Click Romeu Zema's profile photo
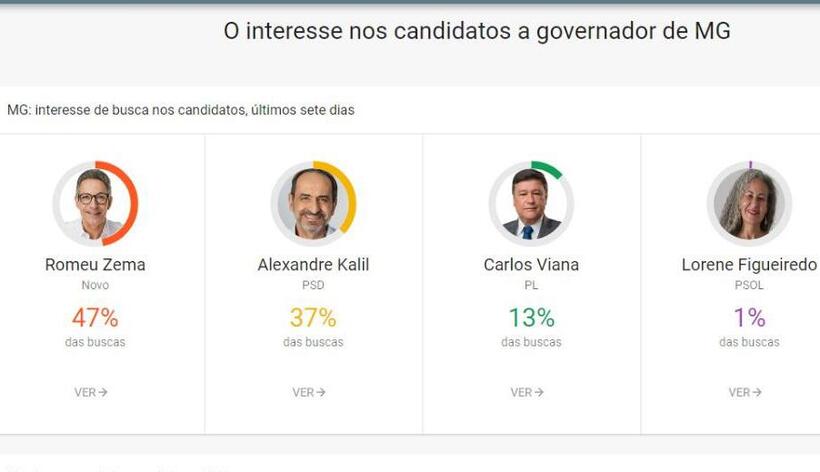 click(95, 203)
